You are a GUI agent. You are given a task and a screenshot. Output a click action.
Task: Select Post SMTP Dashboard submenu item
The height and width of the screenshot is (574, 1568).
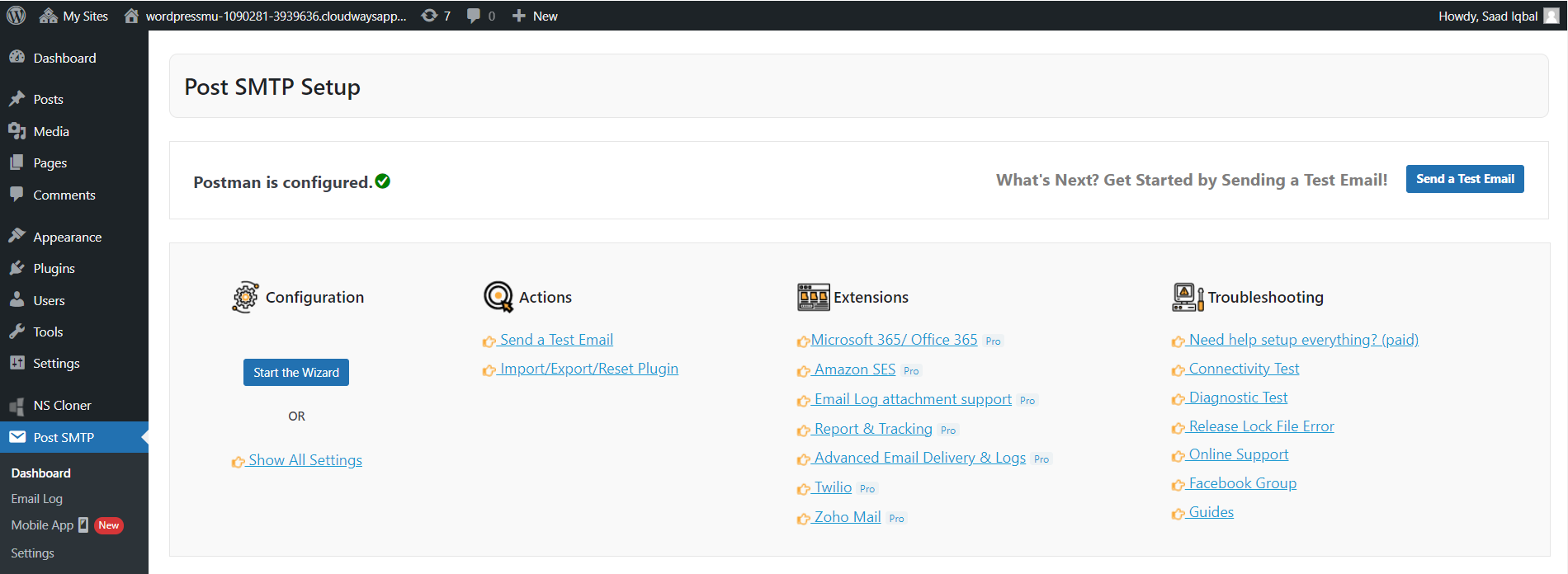(x=40, y=473)
